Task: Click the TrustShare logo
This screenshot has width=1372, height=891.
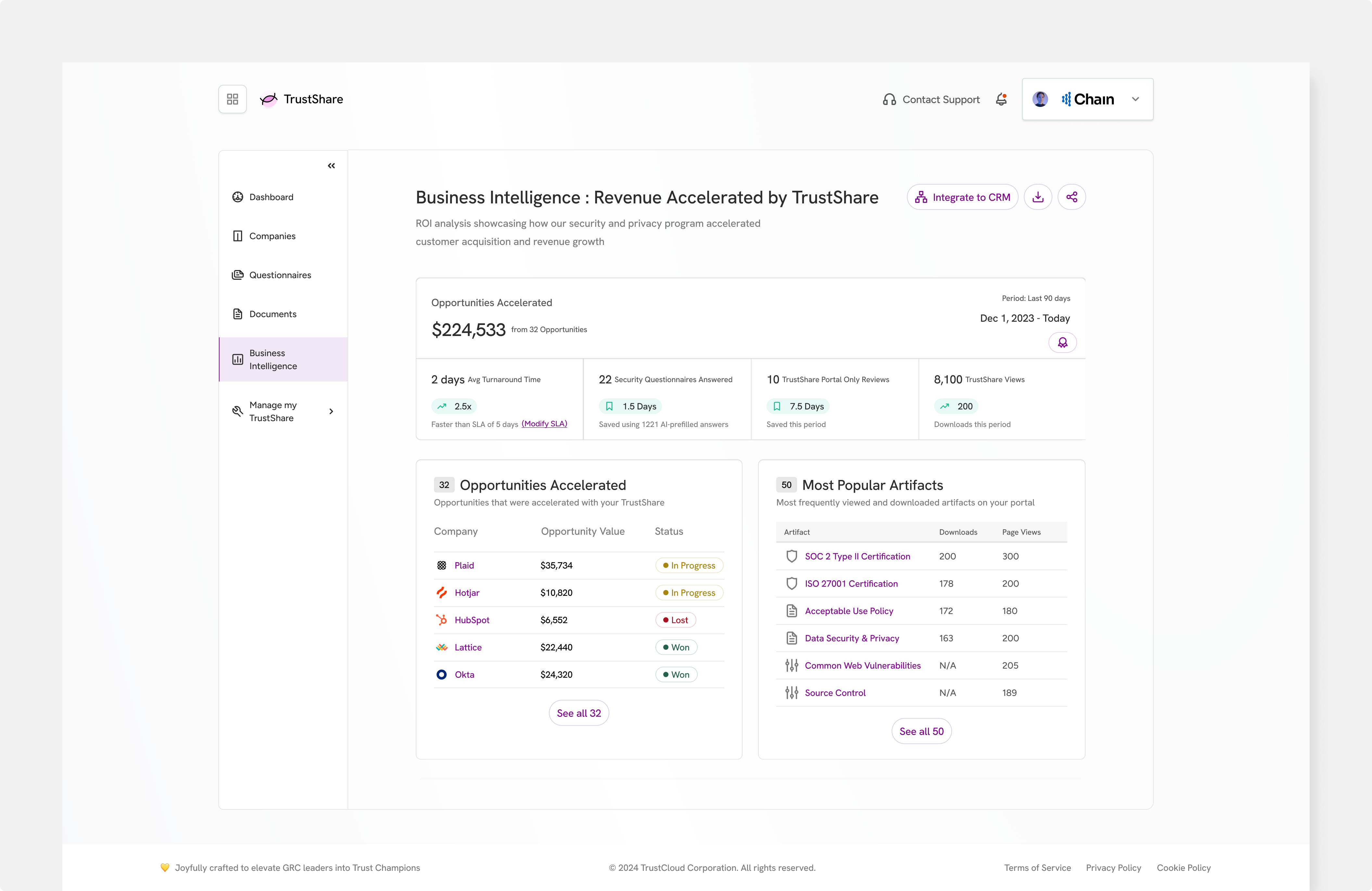Action: 301,99
